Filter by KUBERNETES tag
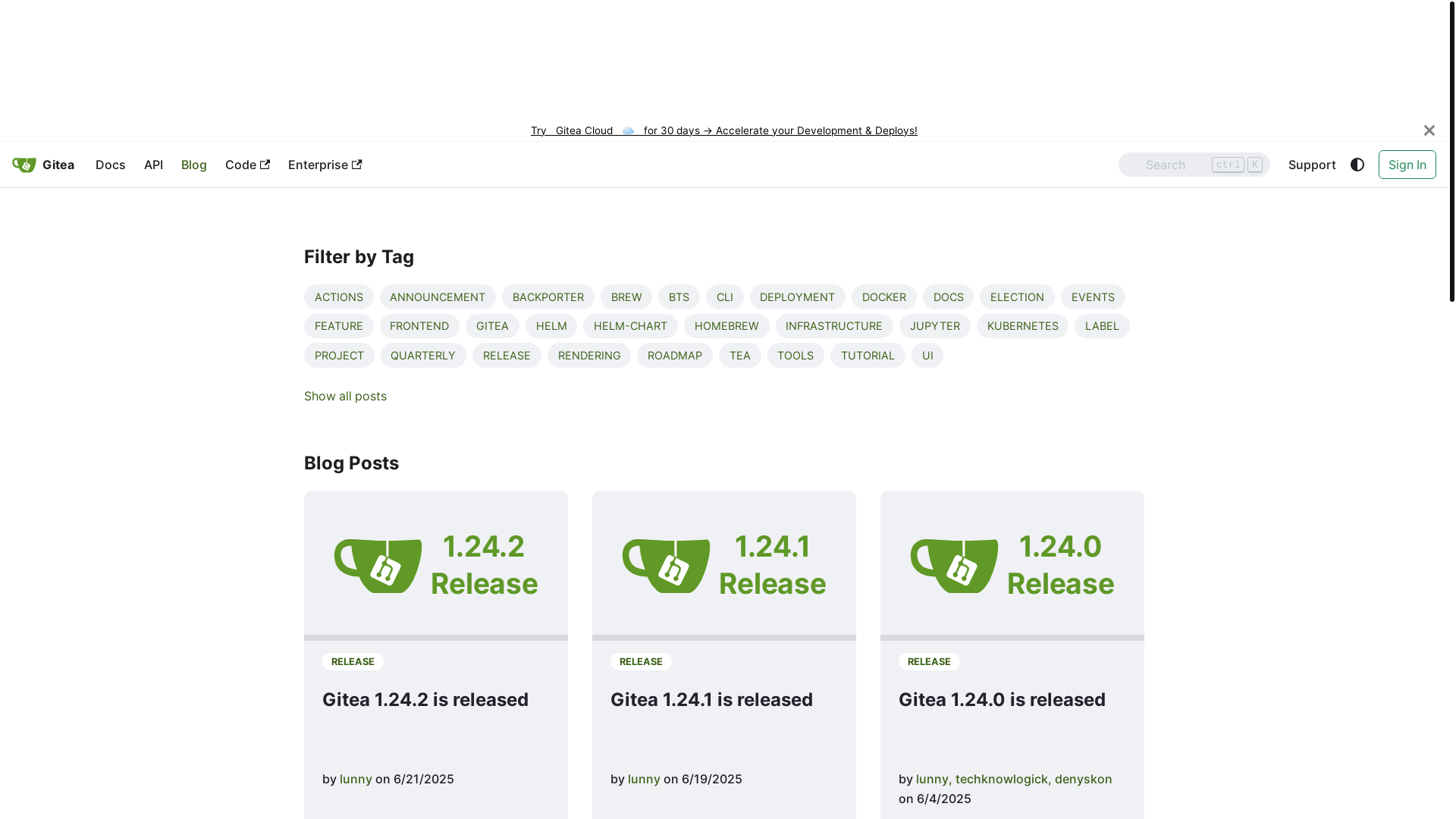Image resolution: width=1456 pixels, height=819 pixels. tap(1023, 326)
